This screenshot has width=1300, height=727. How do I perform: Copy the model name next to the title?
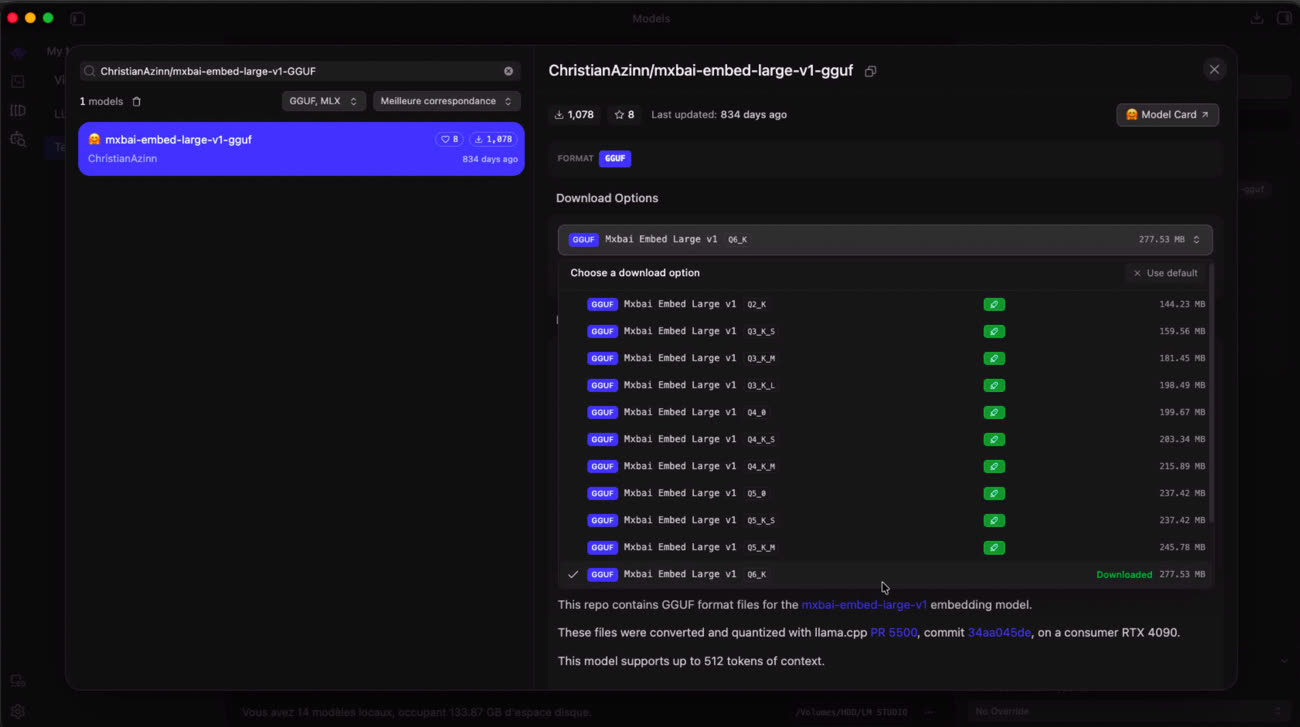click(x=870, y=71)
